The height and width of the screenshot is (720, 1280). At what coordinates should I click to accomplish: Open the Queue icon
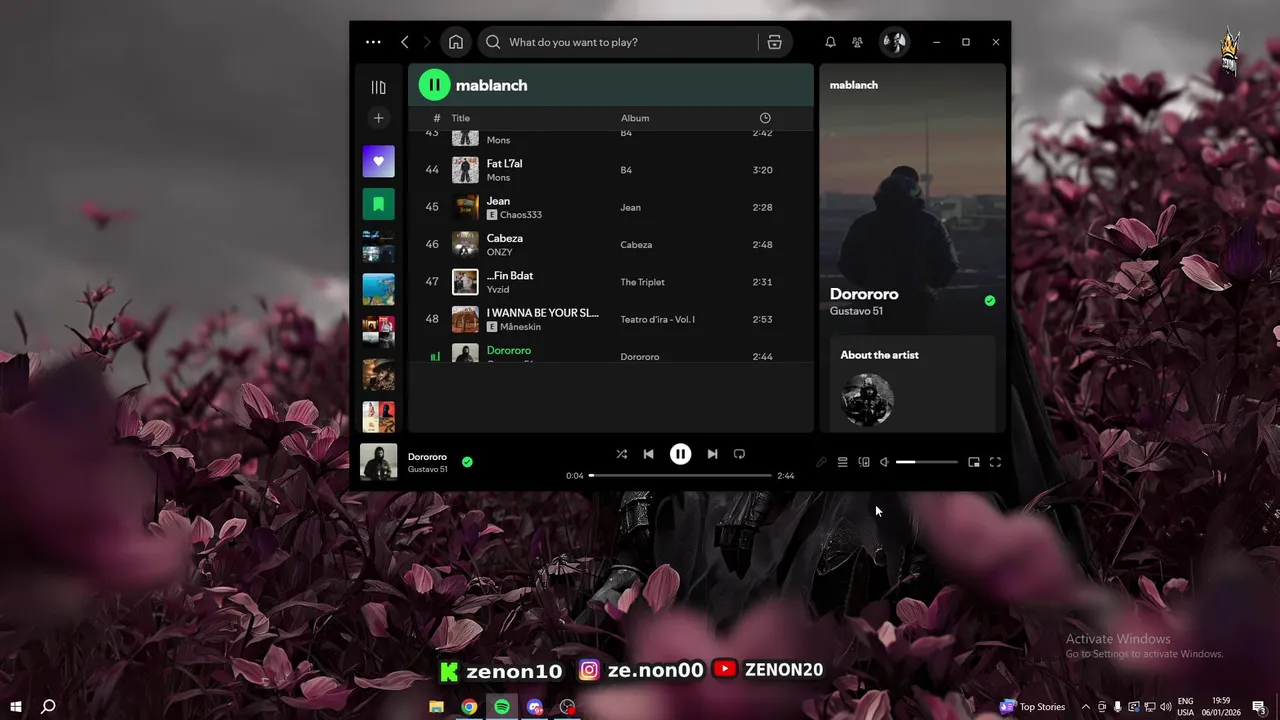coord(843,462)
